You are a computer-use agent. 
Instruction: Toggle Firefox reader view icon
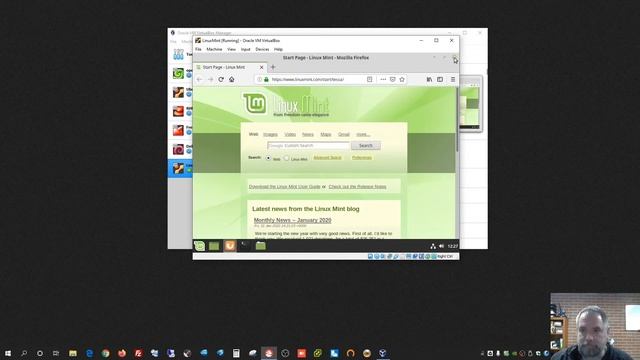pyautogui.click(x=369, y=79)
